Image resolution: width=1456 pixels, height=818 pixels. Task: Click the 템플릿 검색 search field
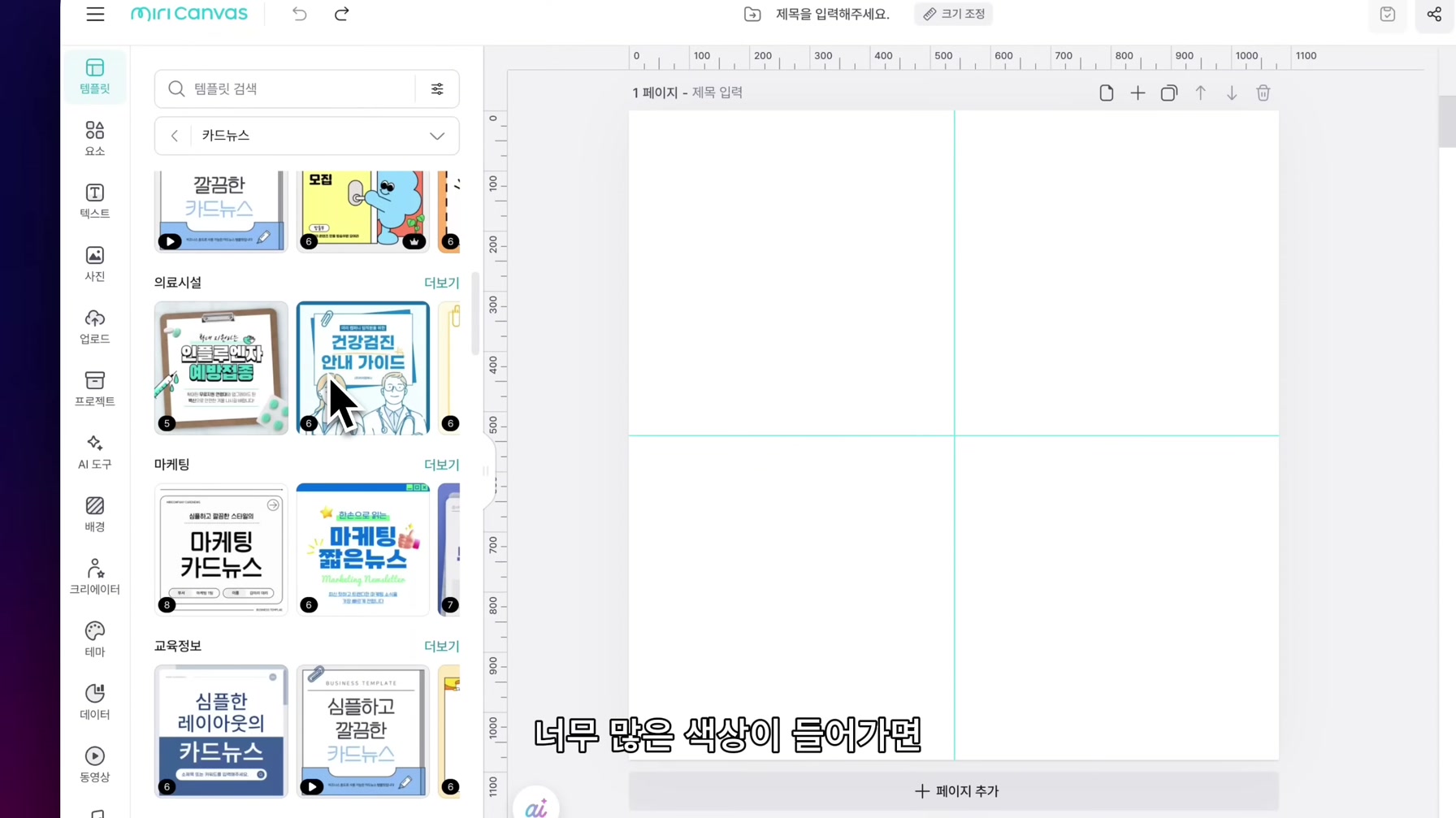click(284, 89)
